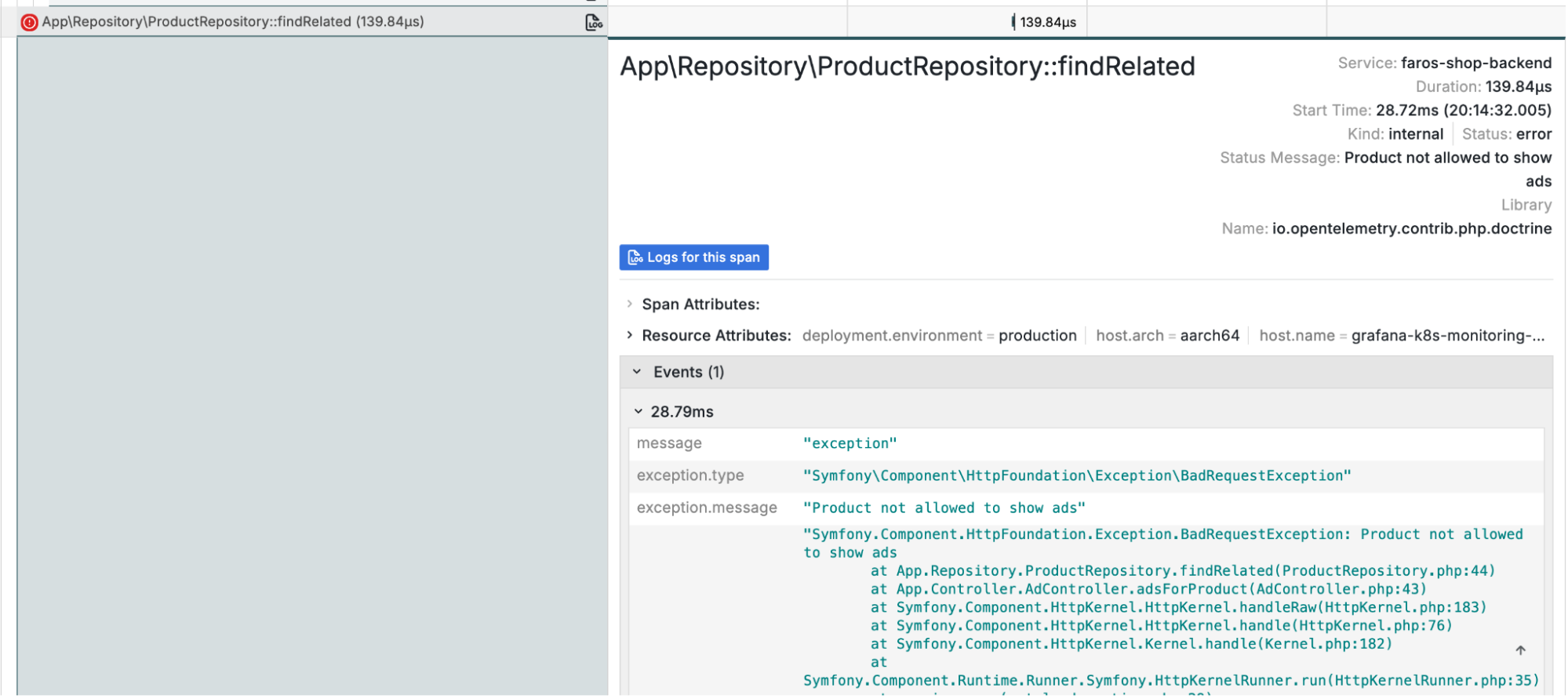Click the host.name grafana-k8s-monitoring attribute

tap(1401, 336)
